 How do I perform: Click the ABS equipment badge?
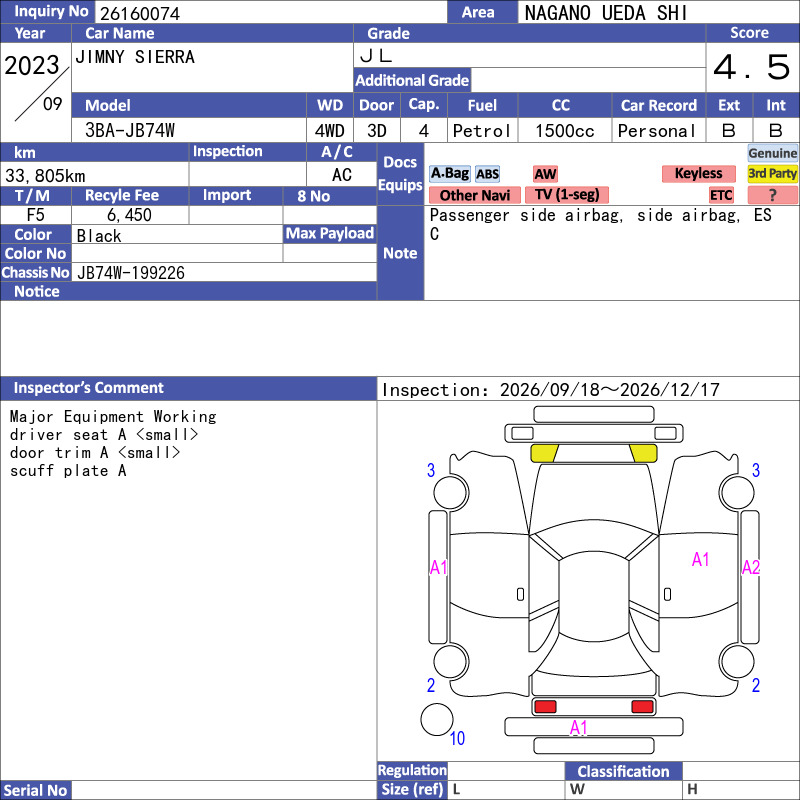coord(487,174)
